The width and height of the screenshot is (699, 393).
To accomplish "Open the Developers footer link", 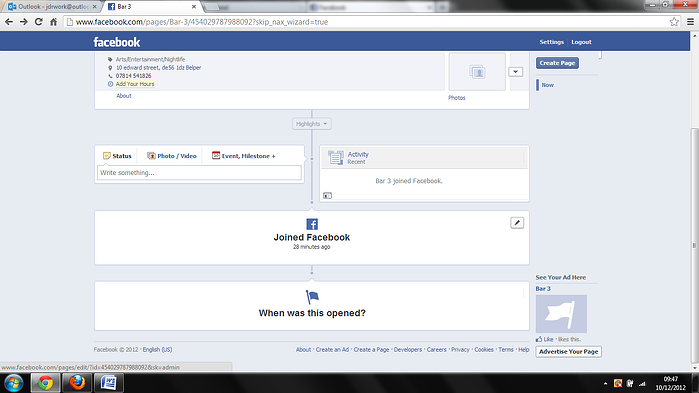I will tap(408, 349).
